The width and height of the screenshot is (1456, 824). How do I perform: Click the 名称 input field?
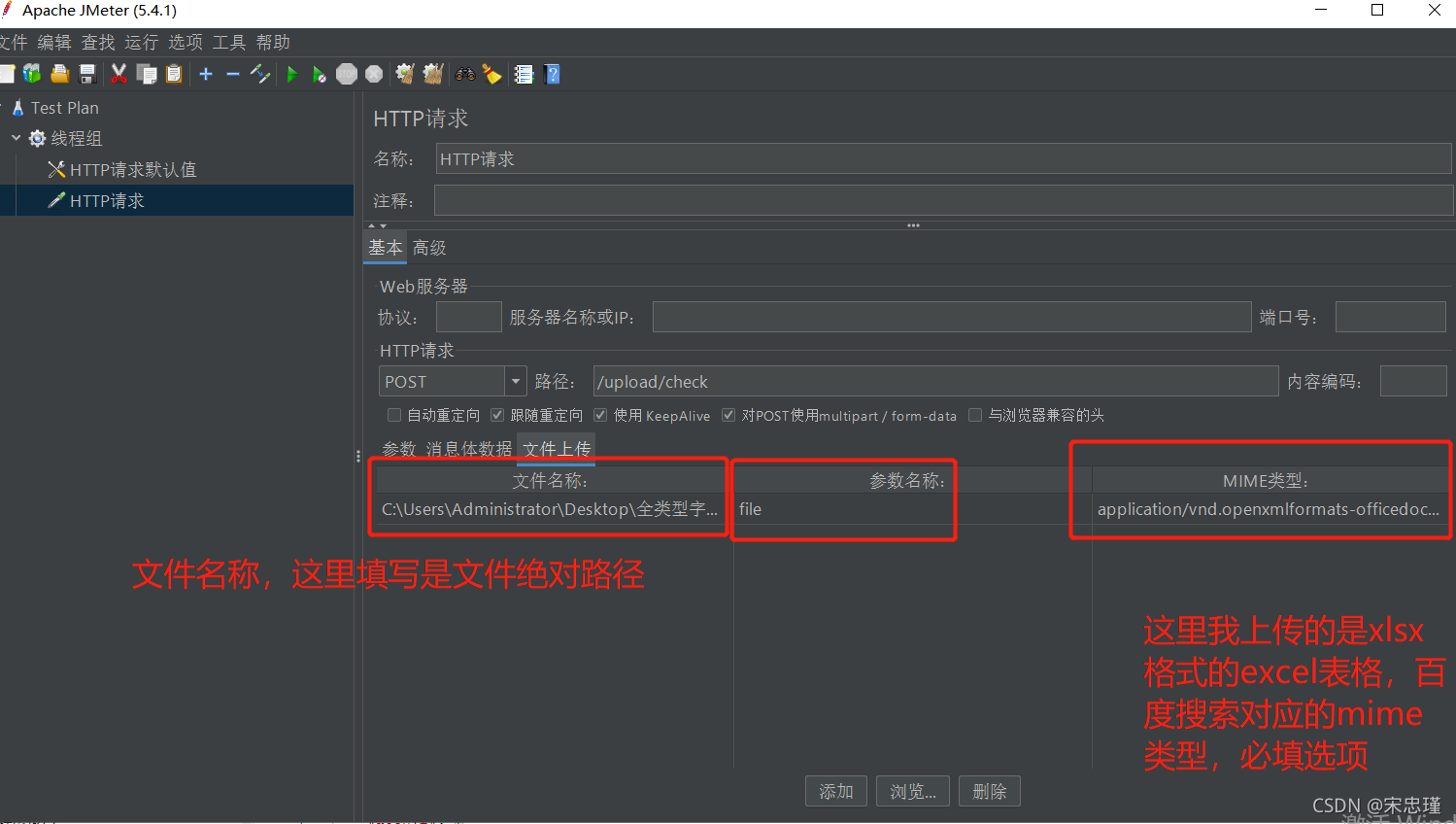(943, 158)
